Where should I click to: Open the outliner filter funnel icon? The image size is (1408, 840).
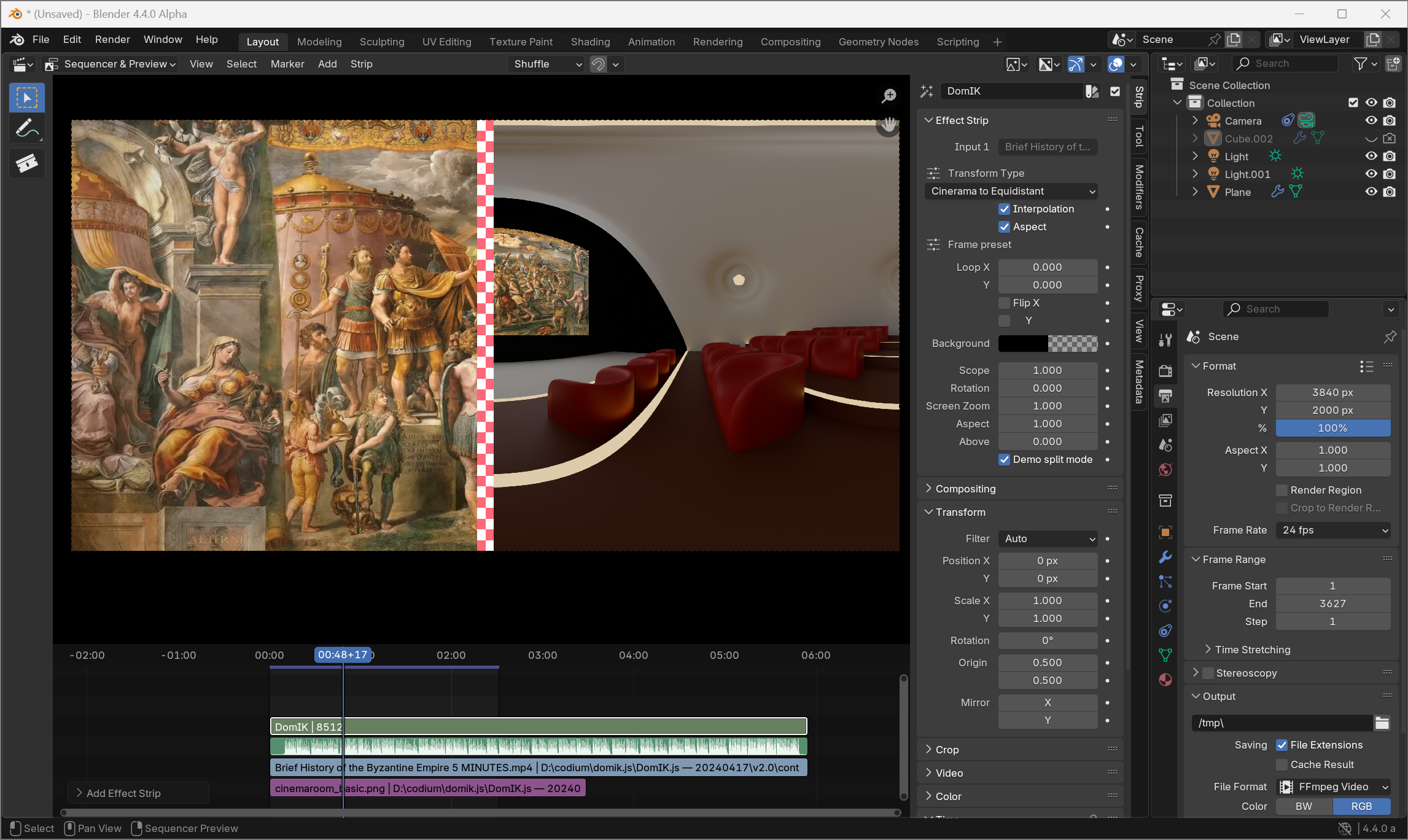point(1360,64)
